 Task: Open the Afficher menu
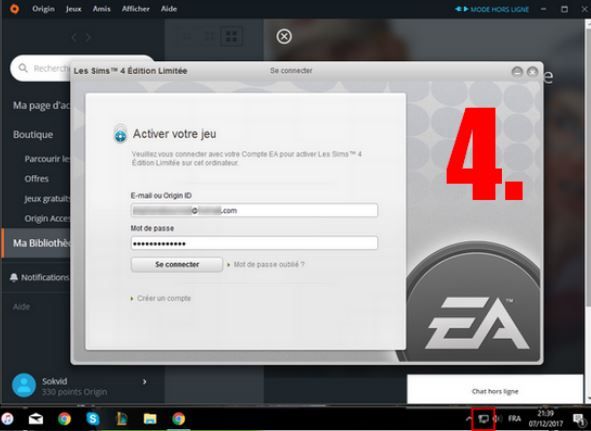(136, 9)
